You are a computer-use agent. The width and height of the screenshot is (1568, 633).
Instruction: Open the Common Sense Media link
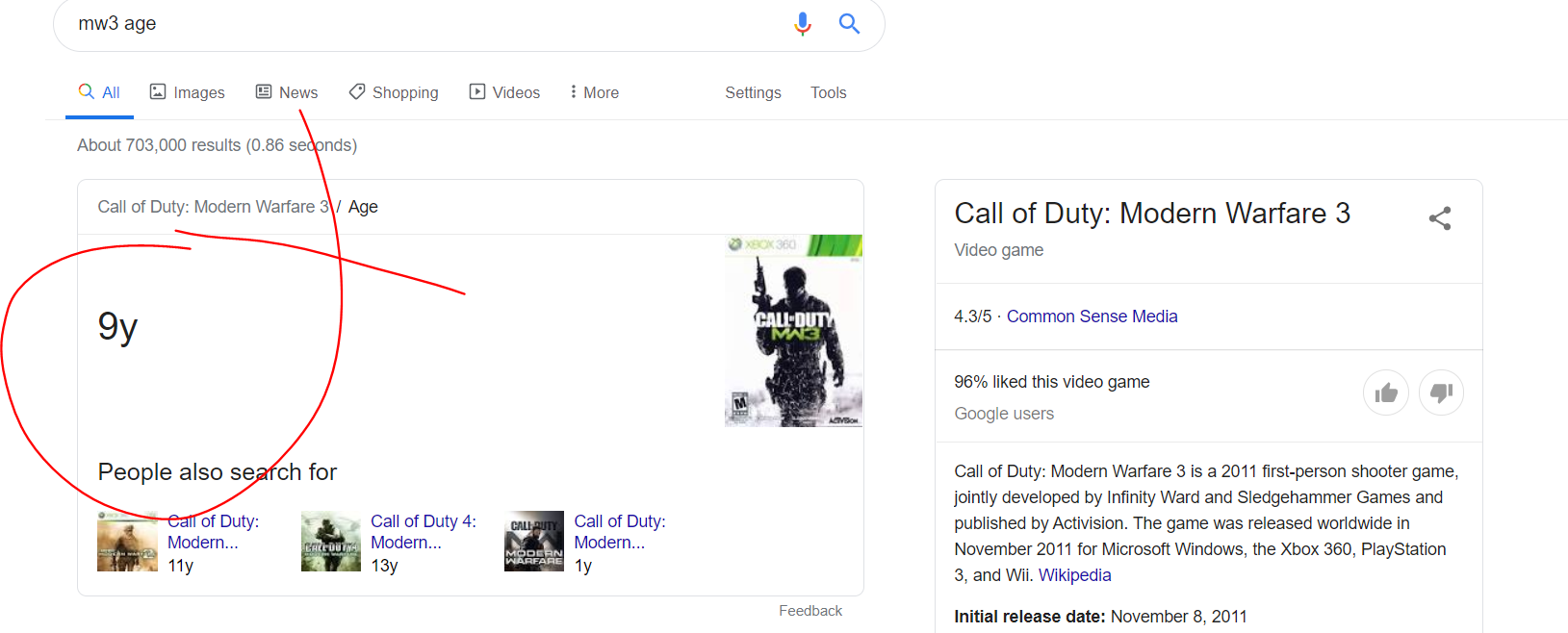pos(1092,316)
